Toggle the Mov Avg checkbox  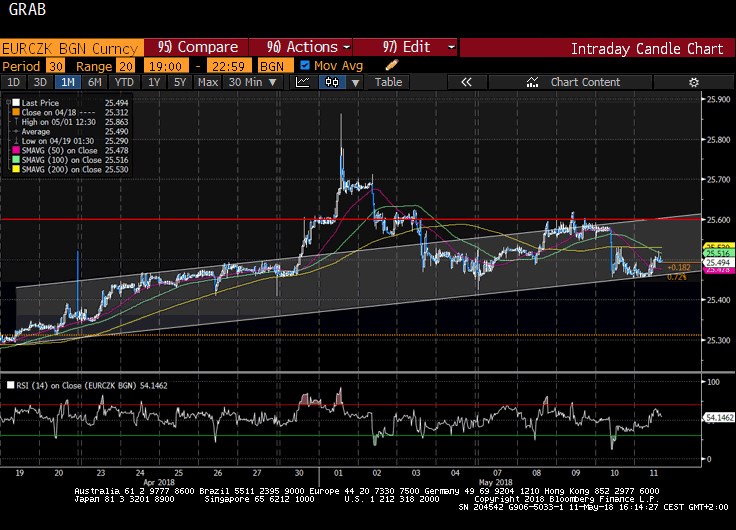click(306, 65)
